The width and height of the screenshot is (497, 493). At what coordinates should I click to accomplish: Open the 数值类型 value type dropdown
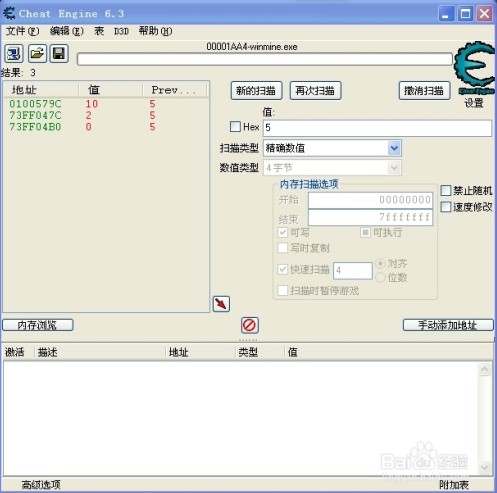[332, 168]
